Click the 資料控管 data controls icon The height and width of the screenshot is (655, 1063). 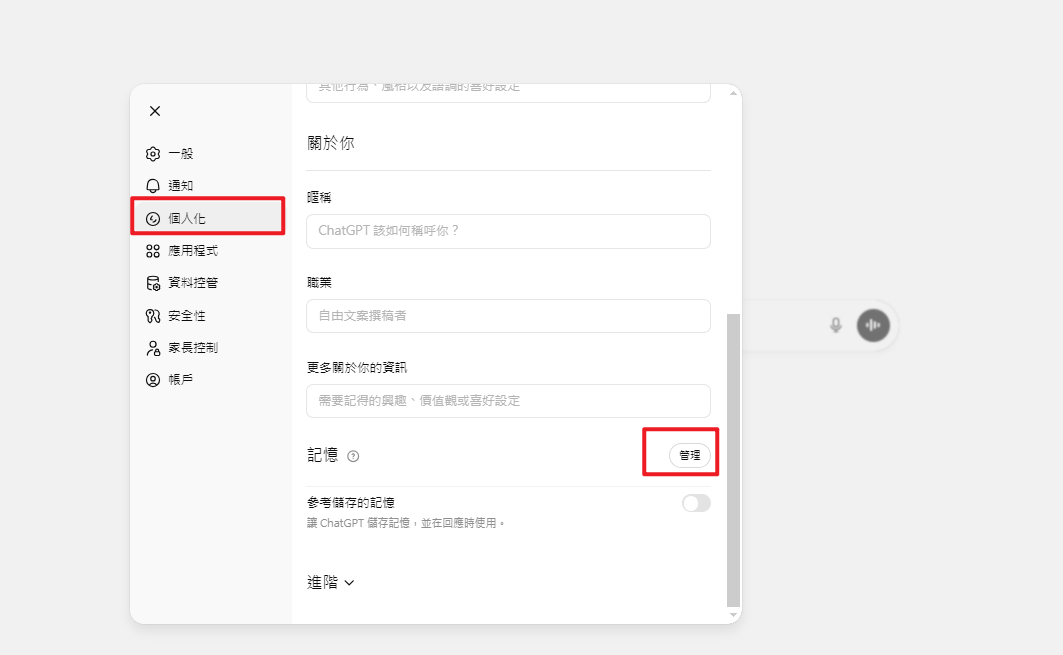pyautogui.click(x=153, y=283)
